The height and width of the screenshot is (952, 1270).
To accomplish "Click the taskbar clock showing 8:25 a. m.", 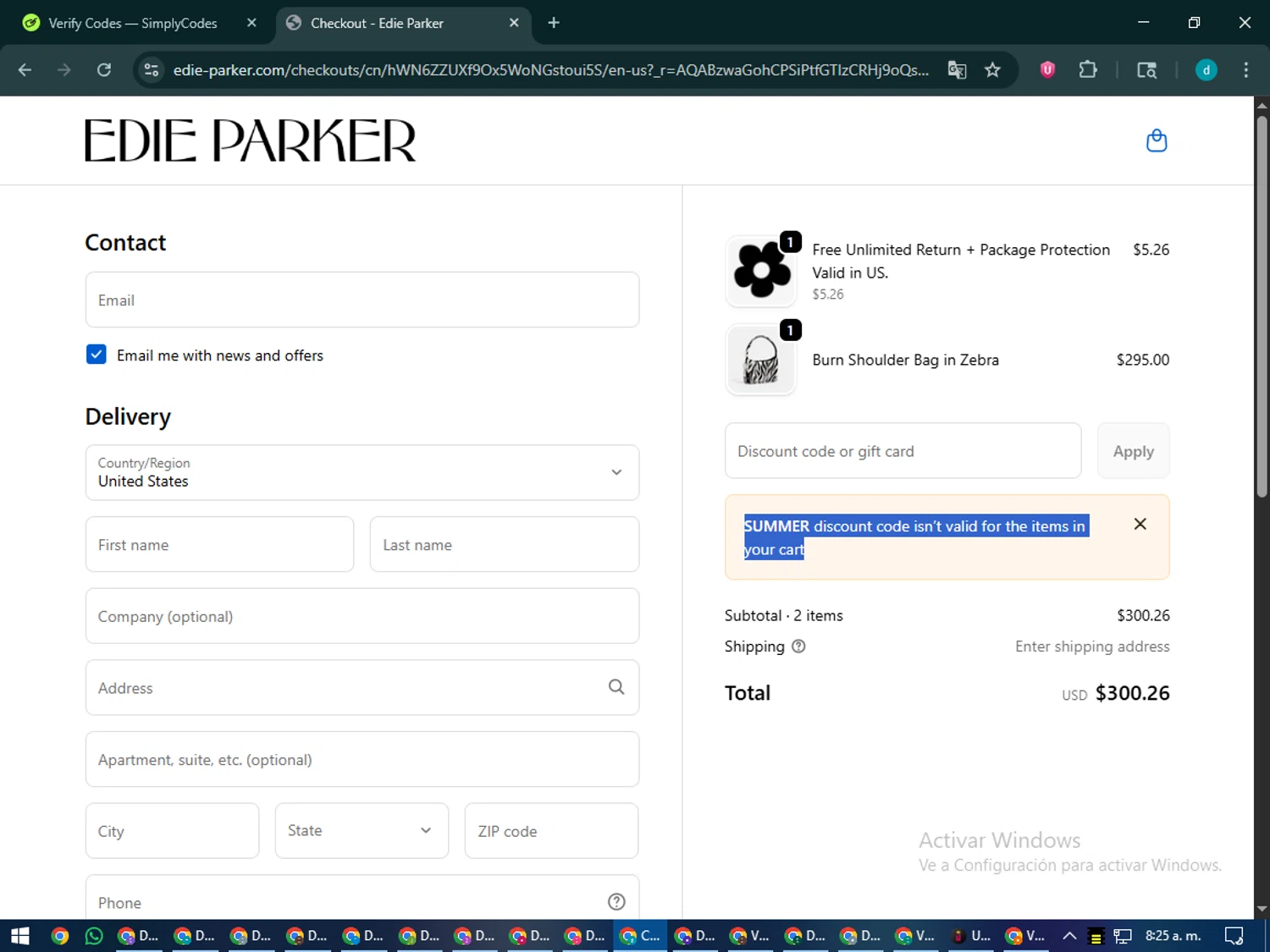I will pyautogui.click(x=1173, y=936).
